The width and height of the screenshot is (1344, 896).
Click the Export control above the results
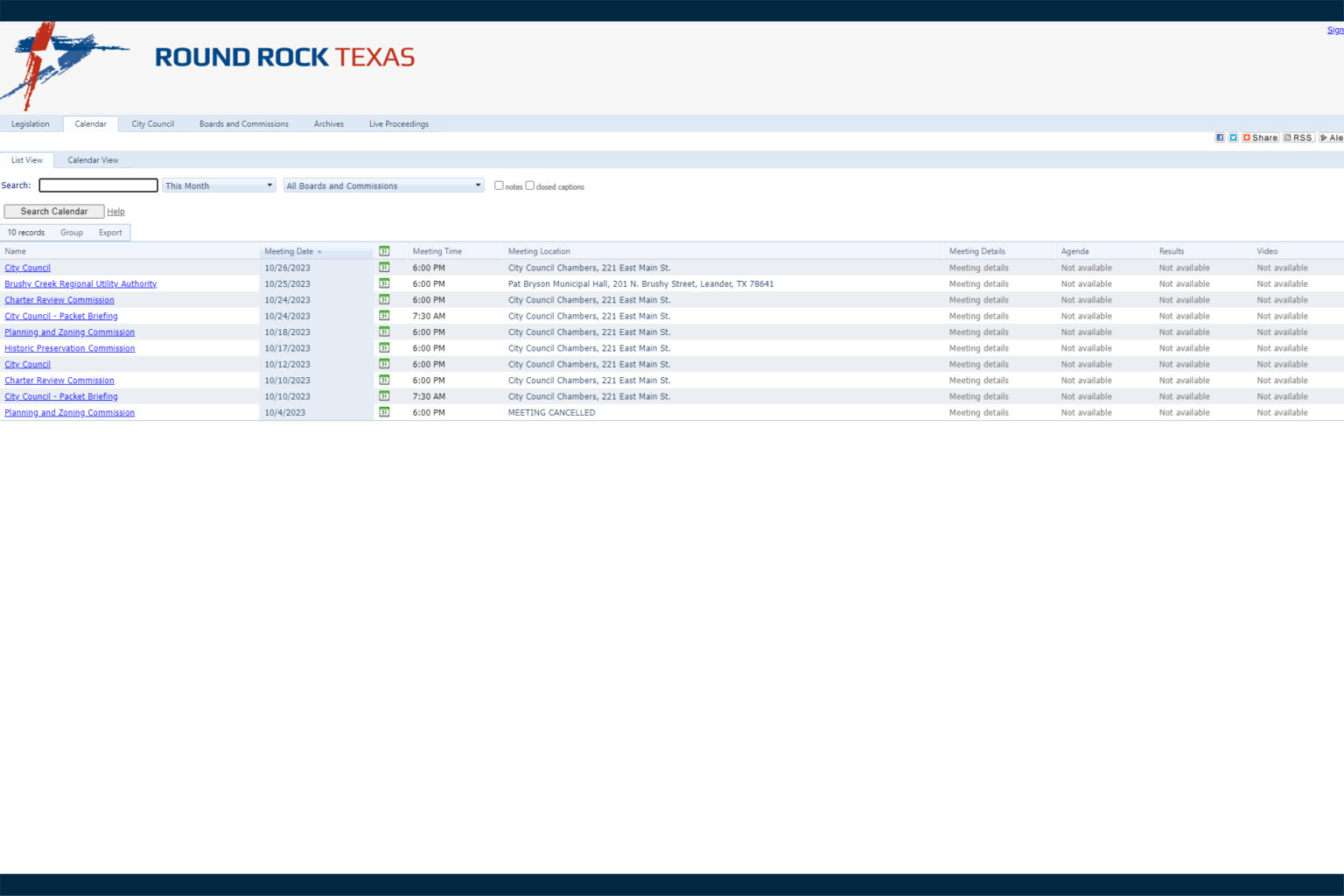click(110, 232)
